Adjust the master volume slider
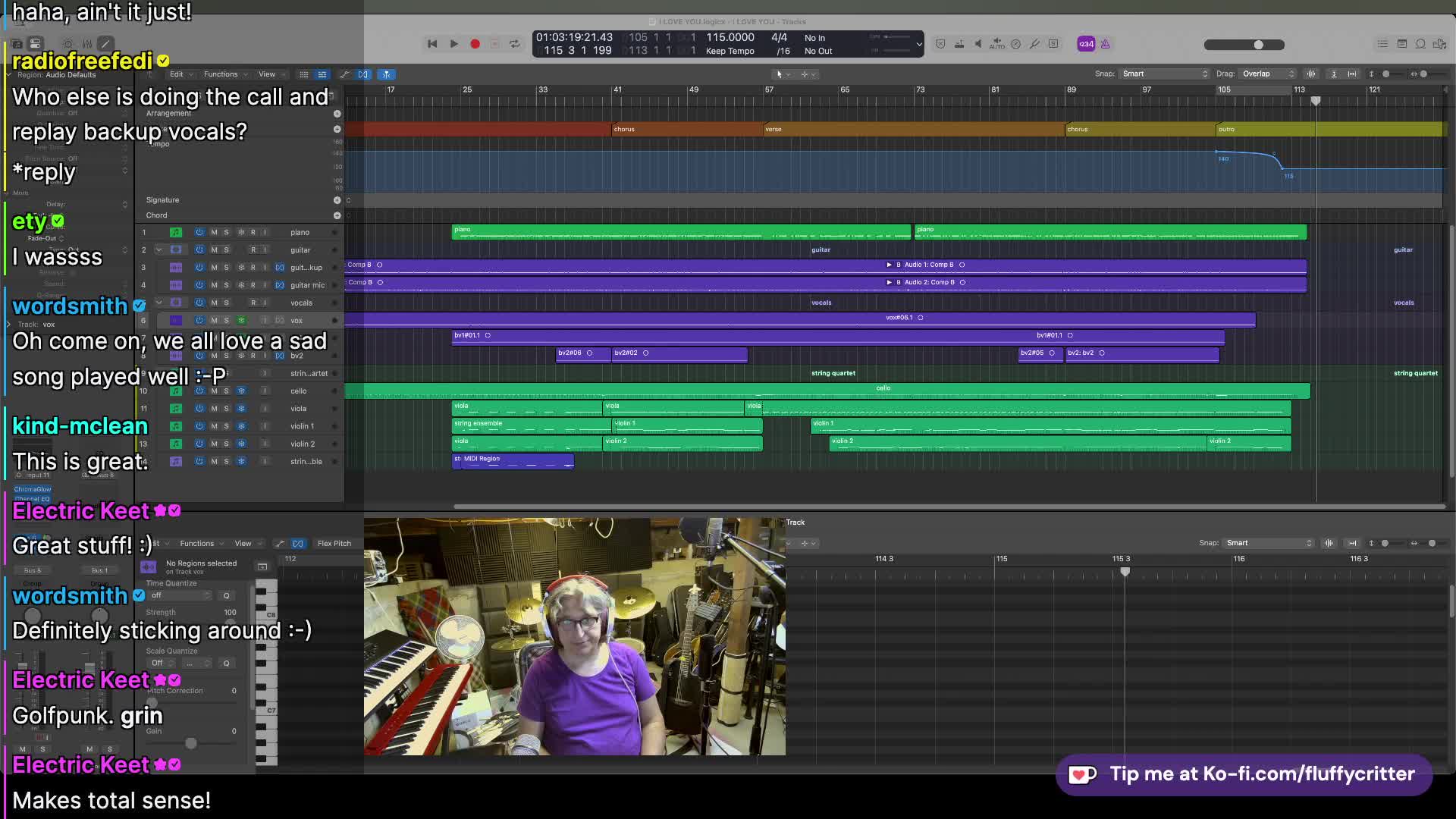 1258,45
